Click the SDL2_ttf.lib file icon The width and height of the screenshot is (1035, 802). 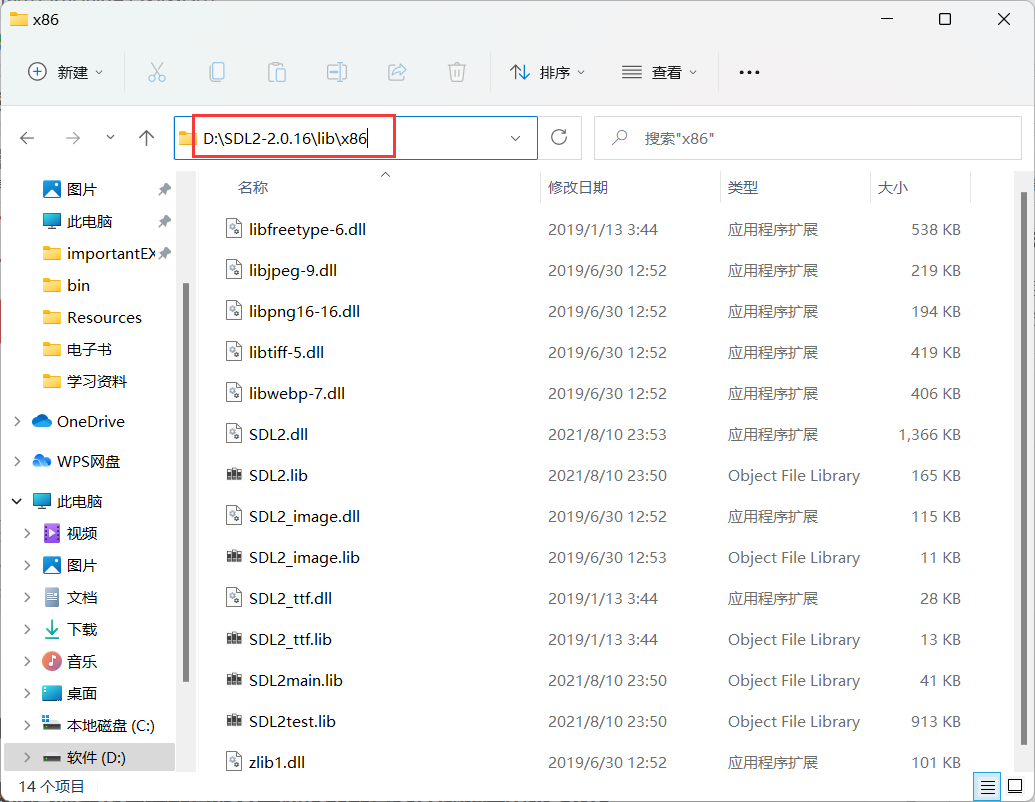pyautogui.click(x=234, y=638)
